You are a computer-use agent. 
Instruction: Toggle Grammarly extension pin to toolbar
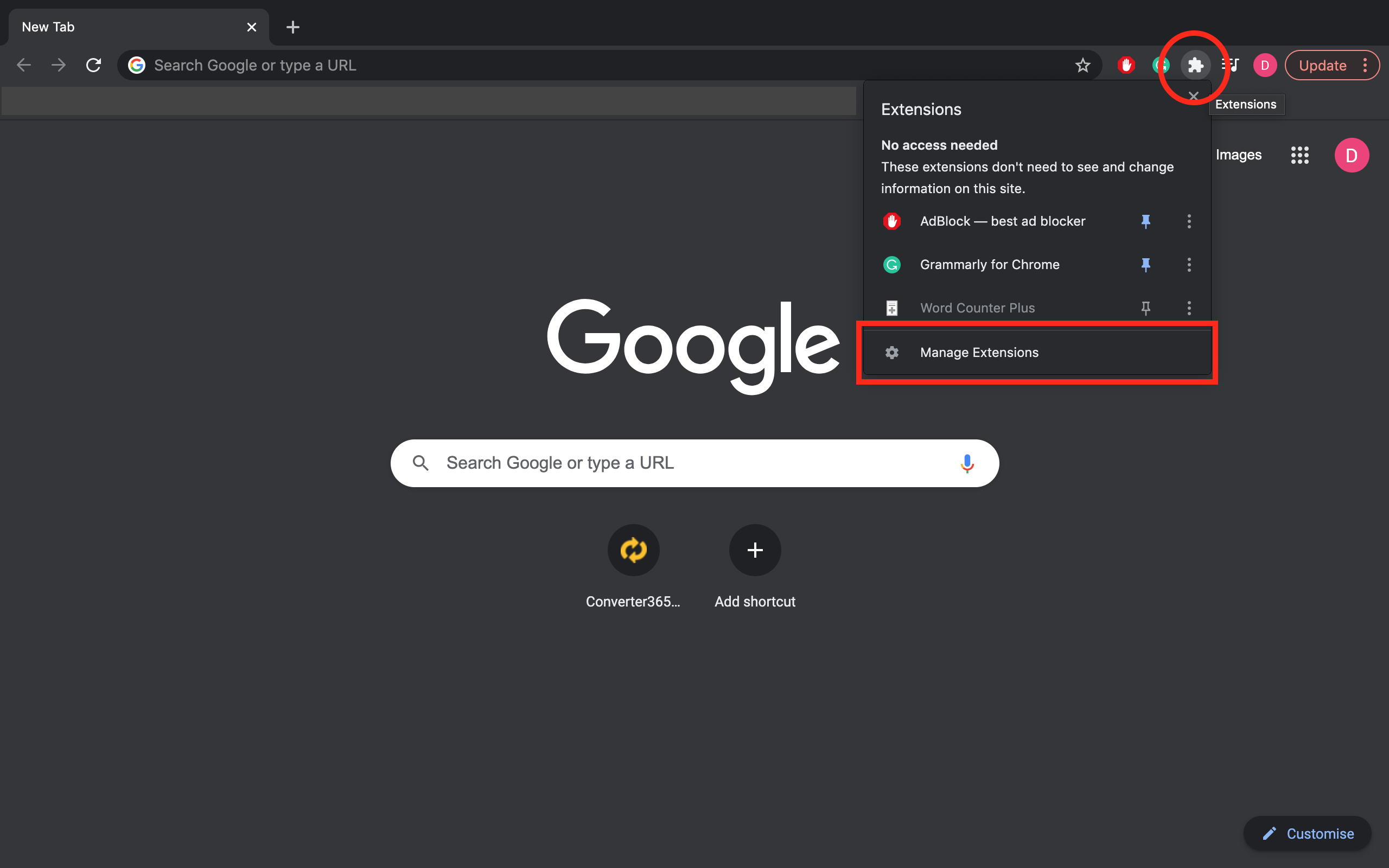pos(1146,264)
